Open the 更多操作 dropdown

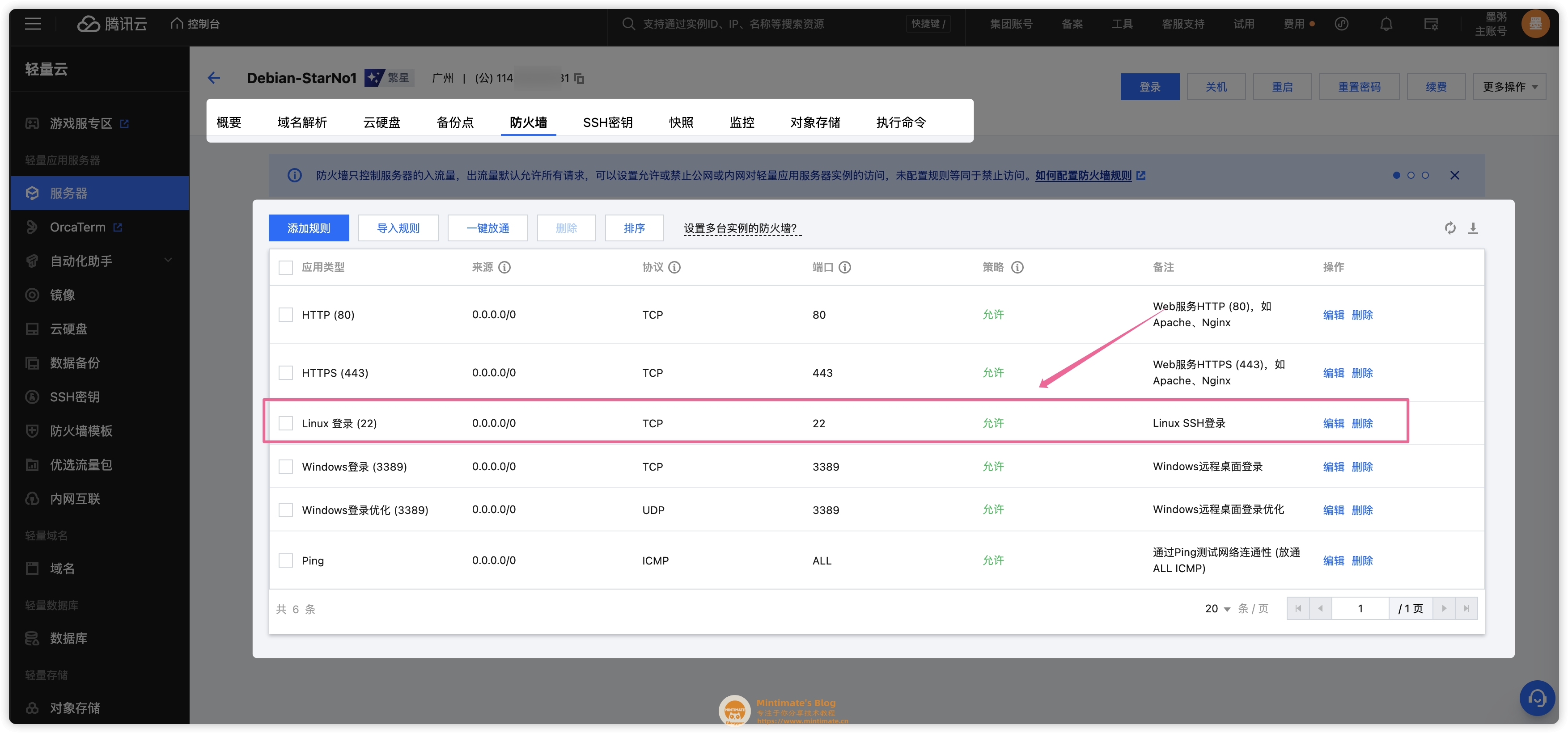1509,87
